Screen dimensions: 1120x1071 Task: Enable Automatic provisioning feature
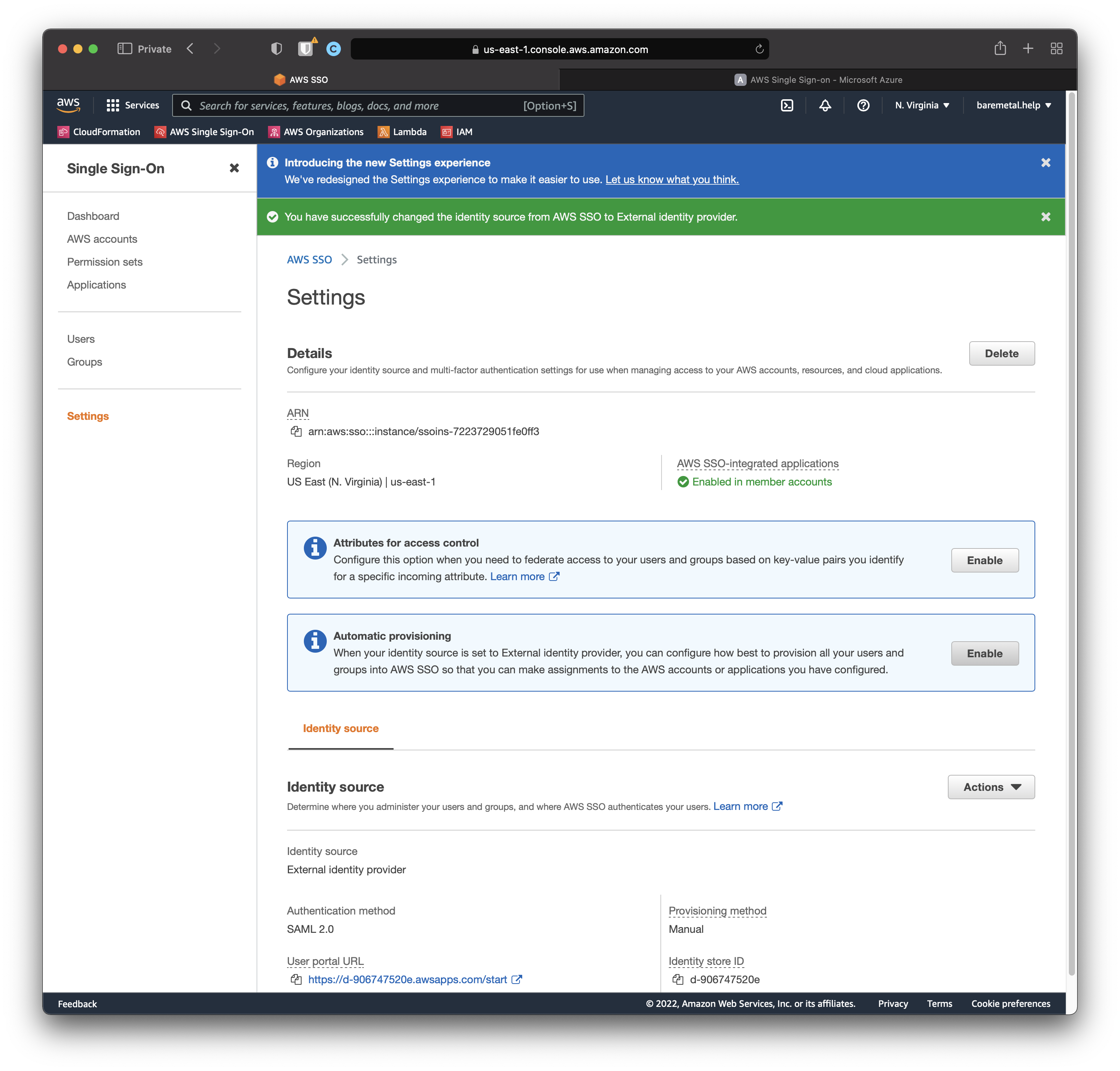pos(984,653)
